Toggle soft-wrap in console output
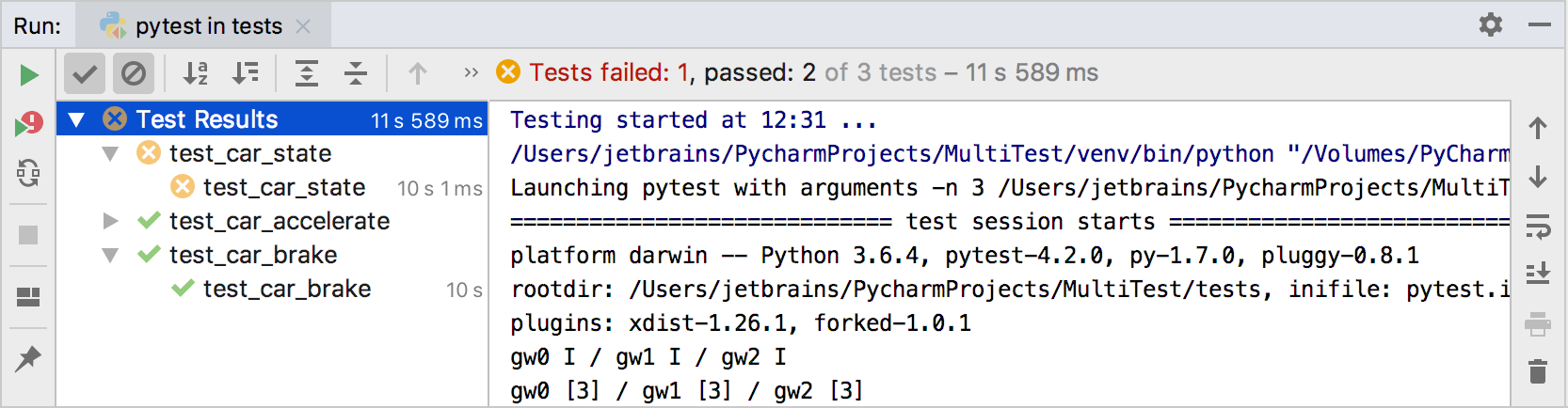This screenshot has width=1568, height=408. (1538, 227)
